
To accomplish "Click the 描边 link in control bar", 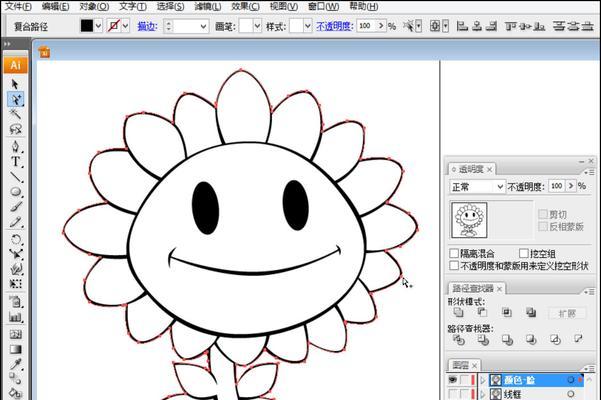I will pyautogui.click(x=147, y=26).
